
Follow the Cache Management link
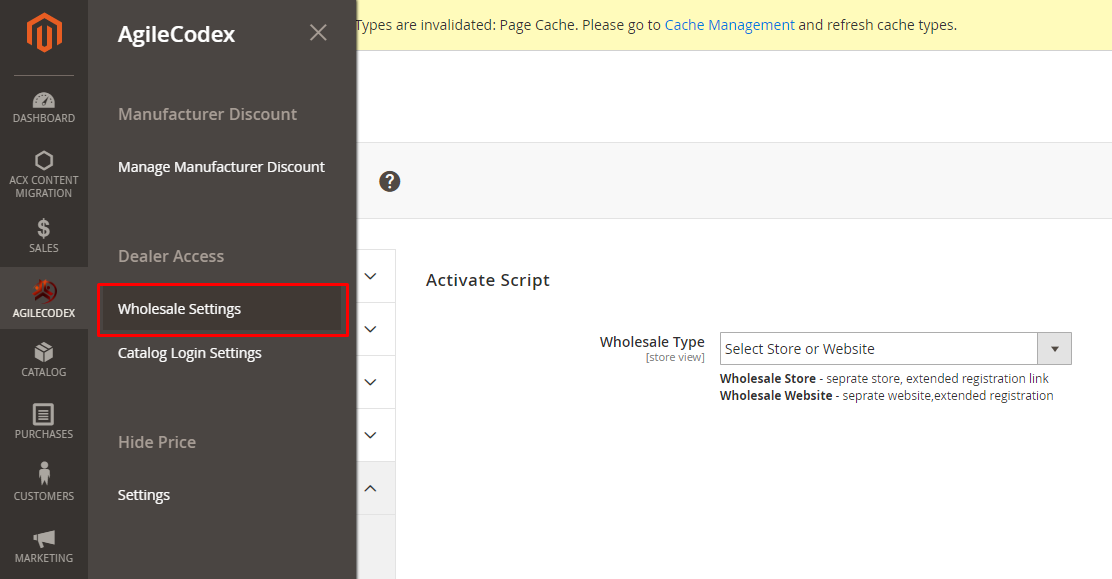[x=729, y=25]
